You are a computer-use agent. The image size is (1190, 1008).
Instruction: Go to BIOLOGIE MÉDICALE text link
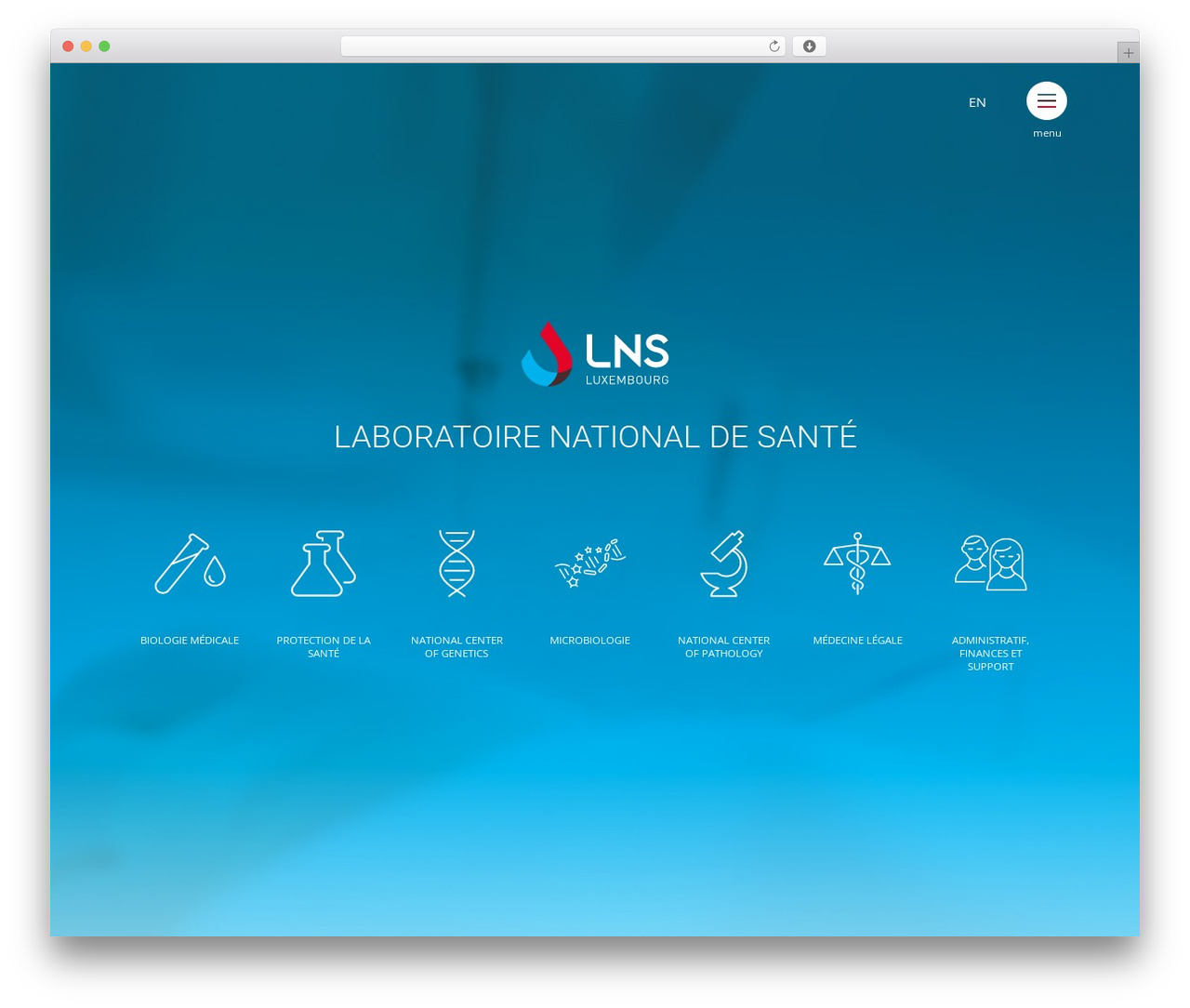pos(190,640)
